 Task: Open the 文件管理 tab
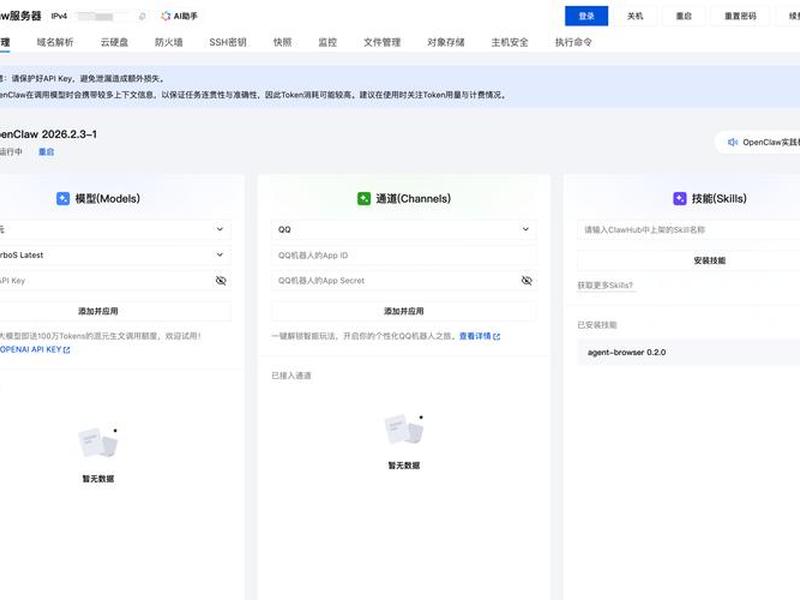click(382, 42)
